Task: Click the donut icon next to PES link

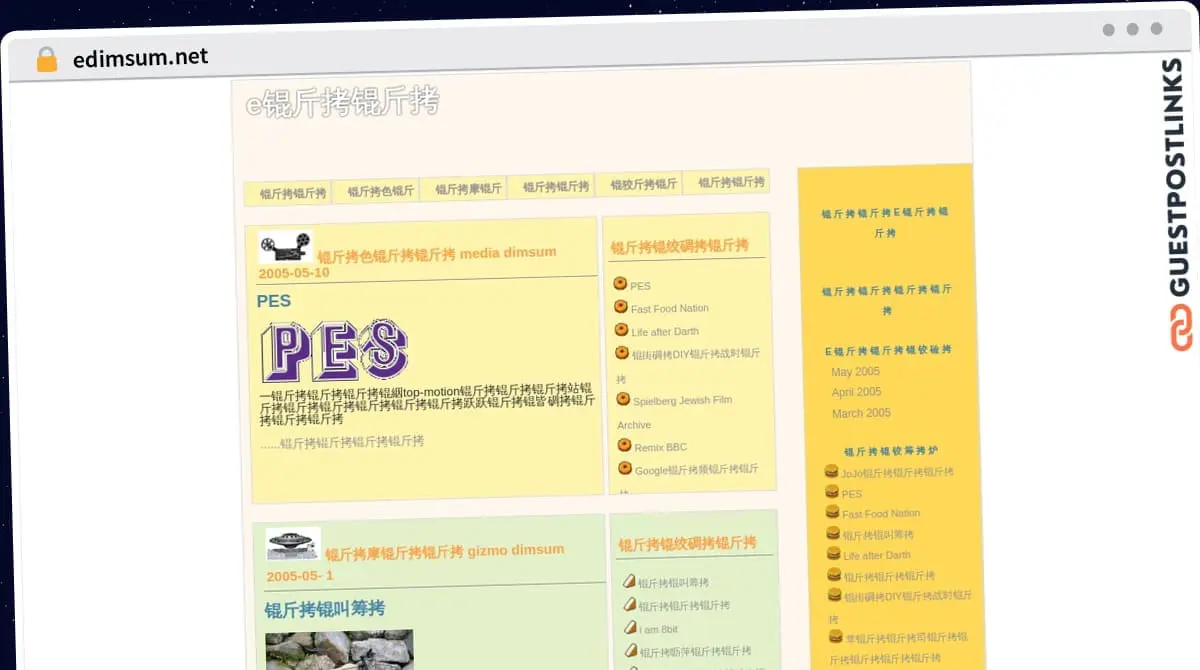Action: [621, 284]
